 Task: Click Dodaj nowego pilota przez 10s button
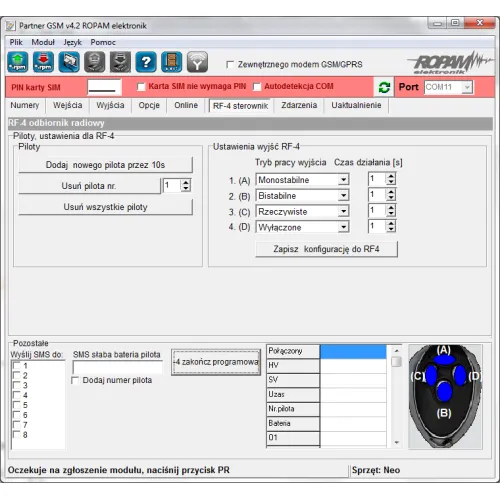click(x=105, y=165)
